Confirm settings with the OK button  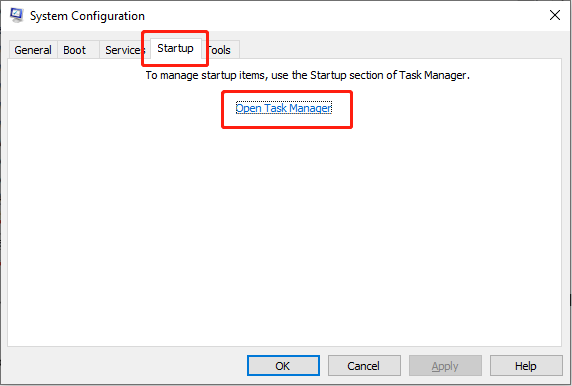click(283, 366)
